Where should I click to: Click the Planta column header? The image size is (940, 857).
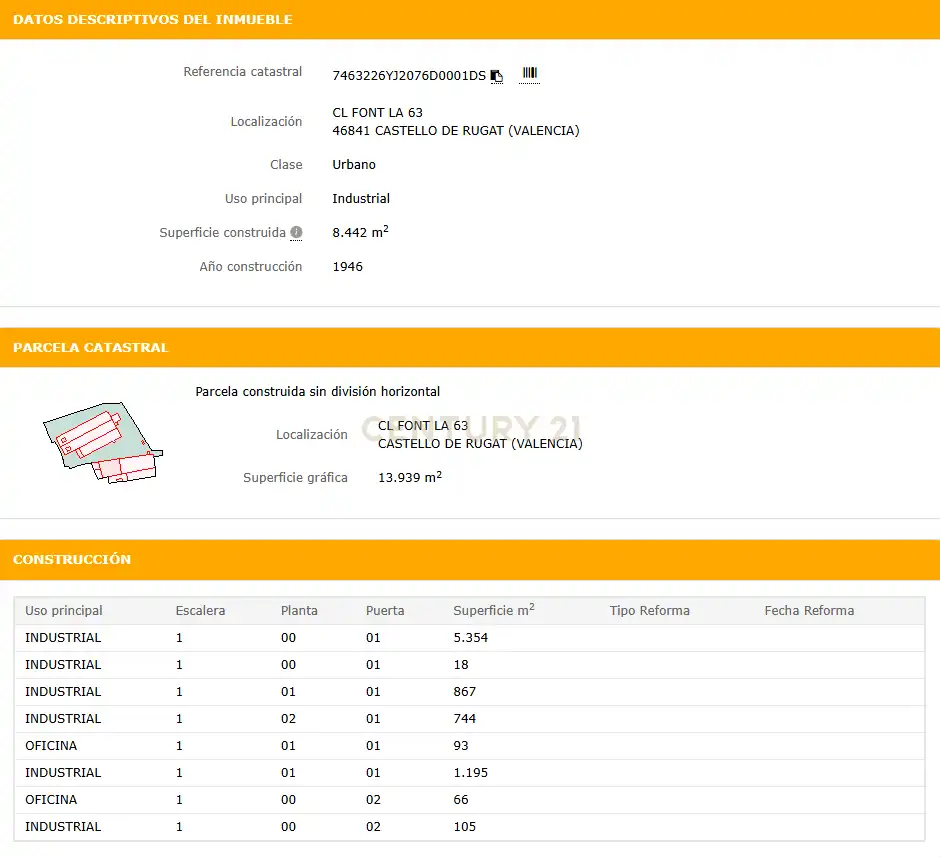click(x=299, y=611)
